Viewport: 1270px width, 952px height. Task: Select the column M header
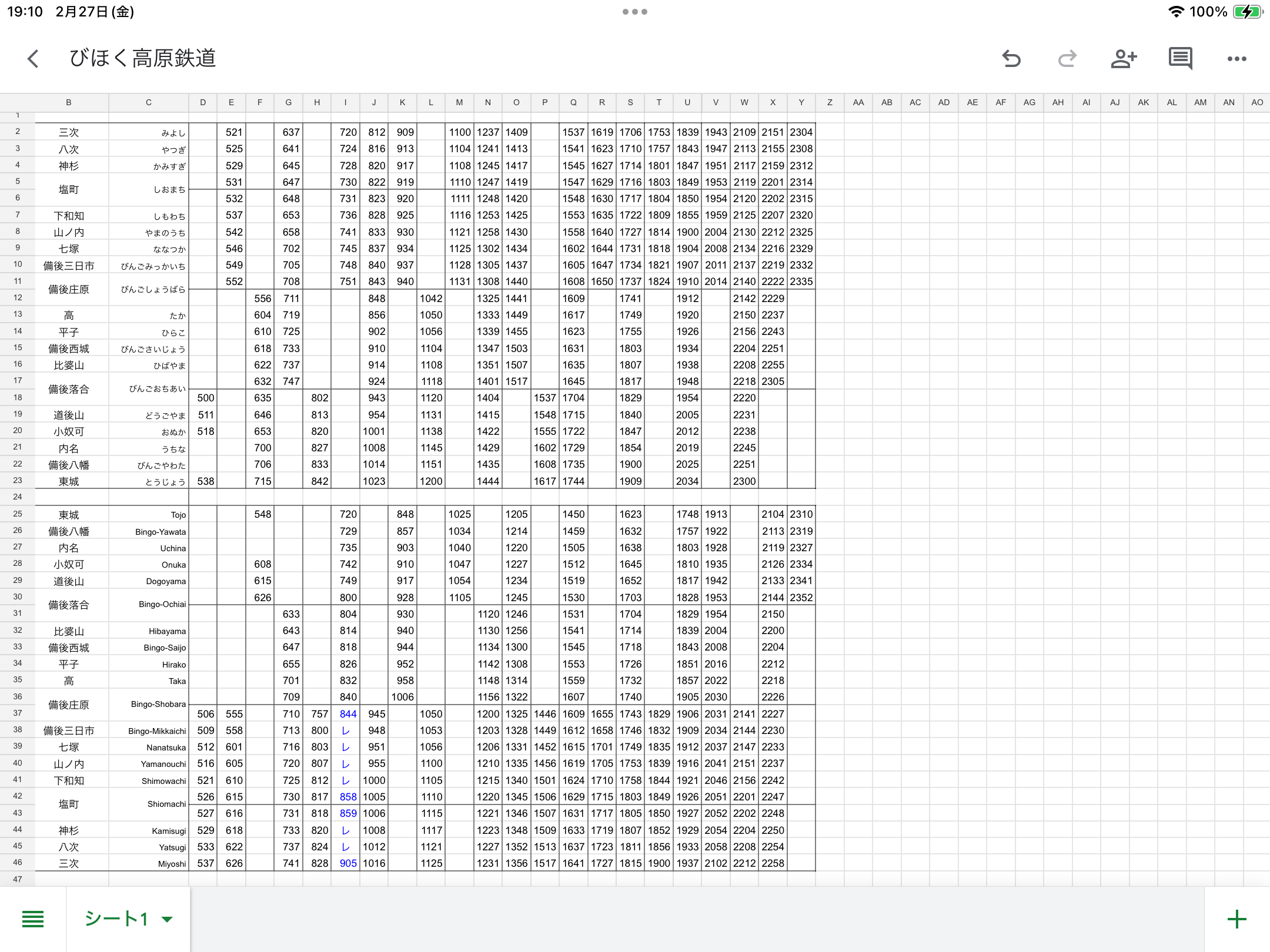[x=459, y=102]
